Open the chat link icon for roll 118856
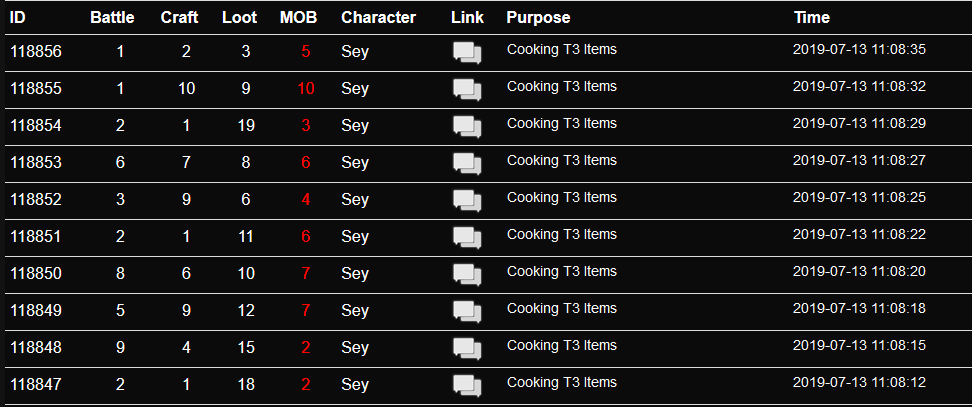 (x=467, y=53)
